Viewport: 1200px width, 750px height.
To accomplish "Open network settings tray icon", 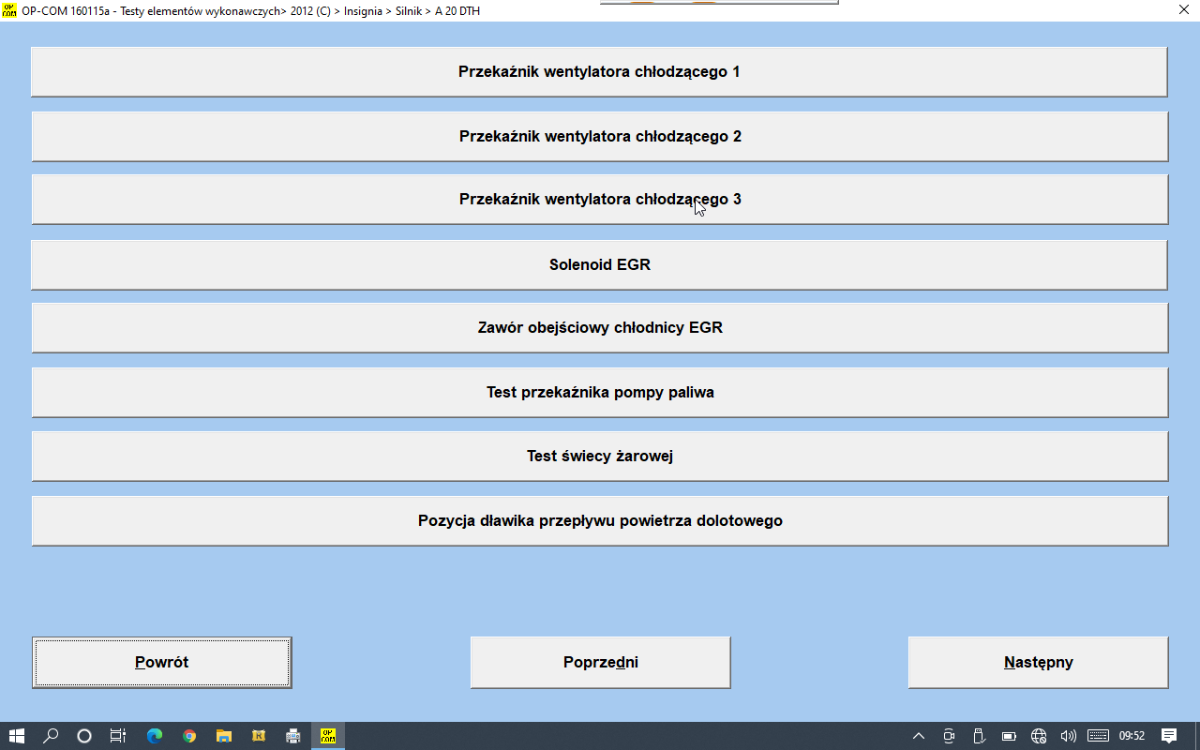I will (1039, 736).
